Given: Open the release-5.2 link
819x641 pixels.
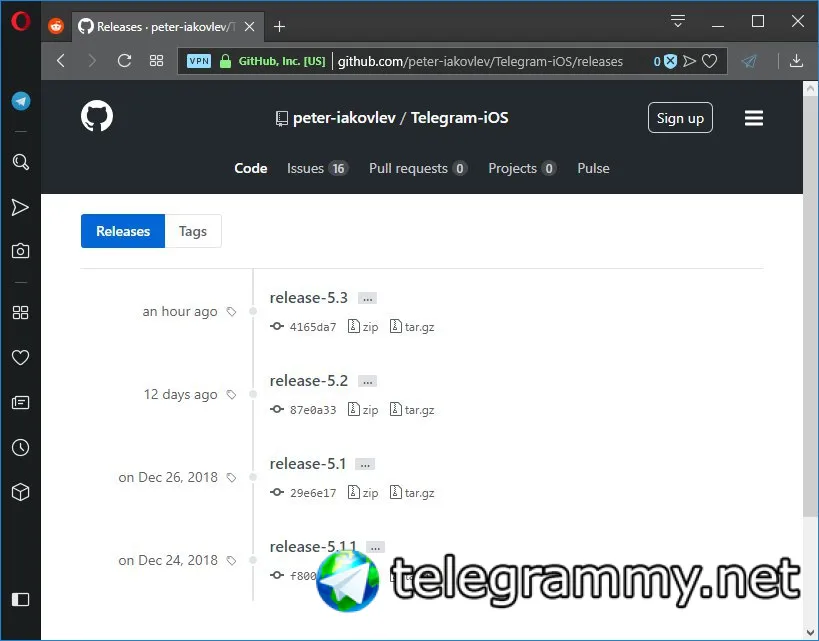Looking at the screenshot, I should click(x=308, y=381).
